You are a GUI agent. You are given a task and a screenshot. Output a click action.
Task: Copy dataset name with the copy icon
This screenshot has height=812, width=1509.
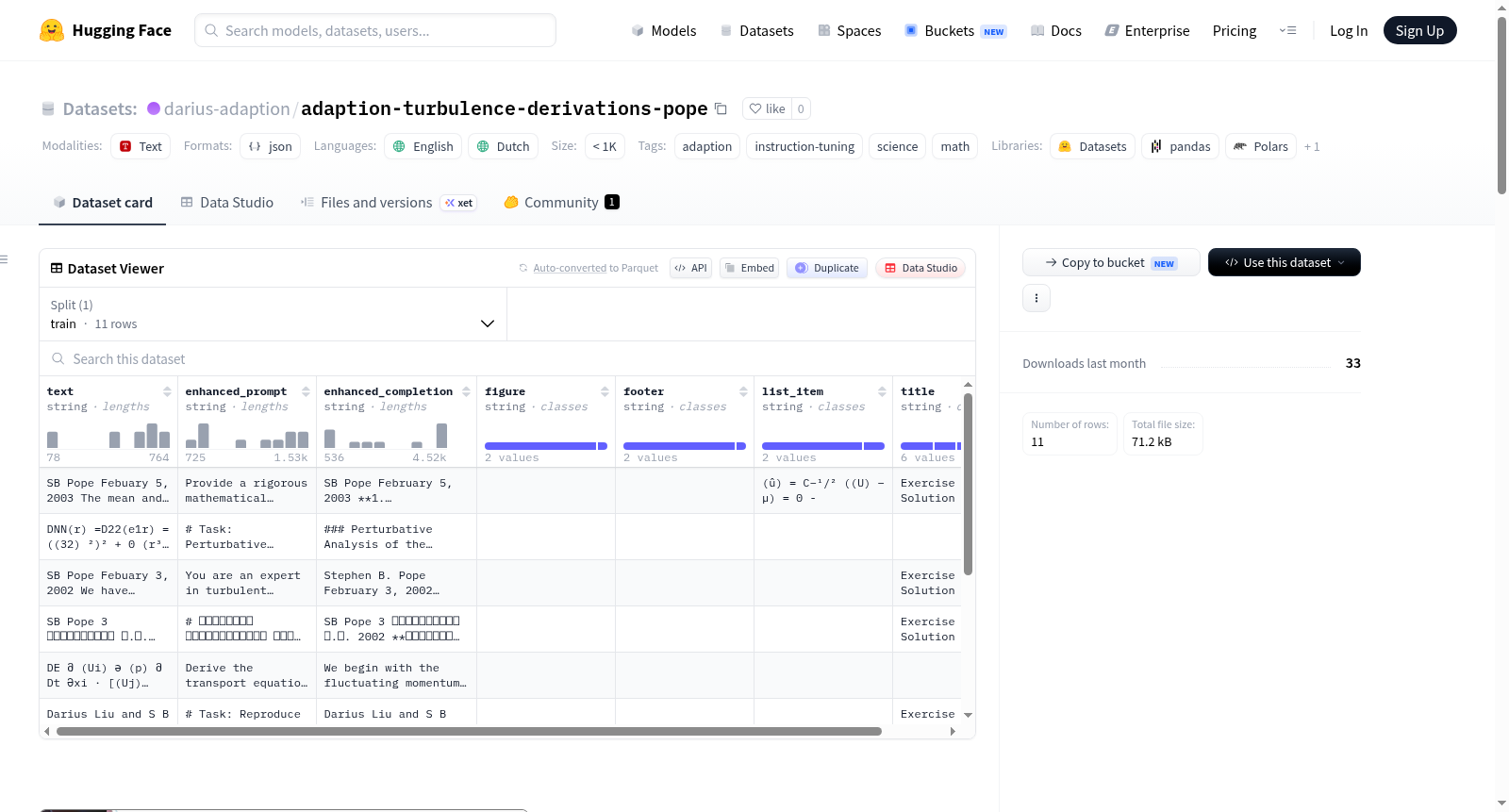721,108
